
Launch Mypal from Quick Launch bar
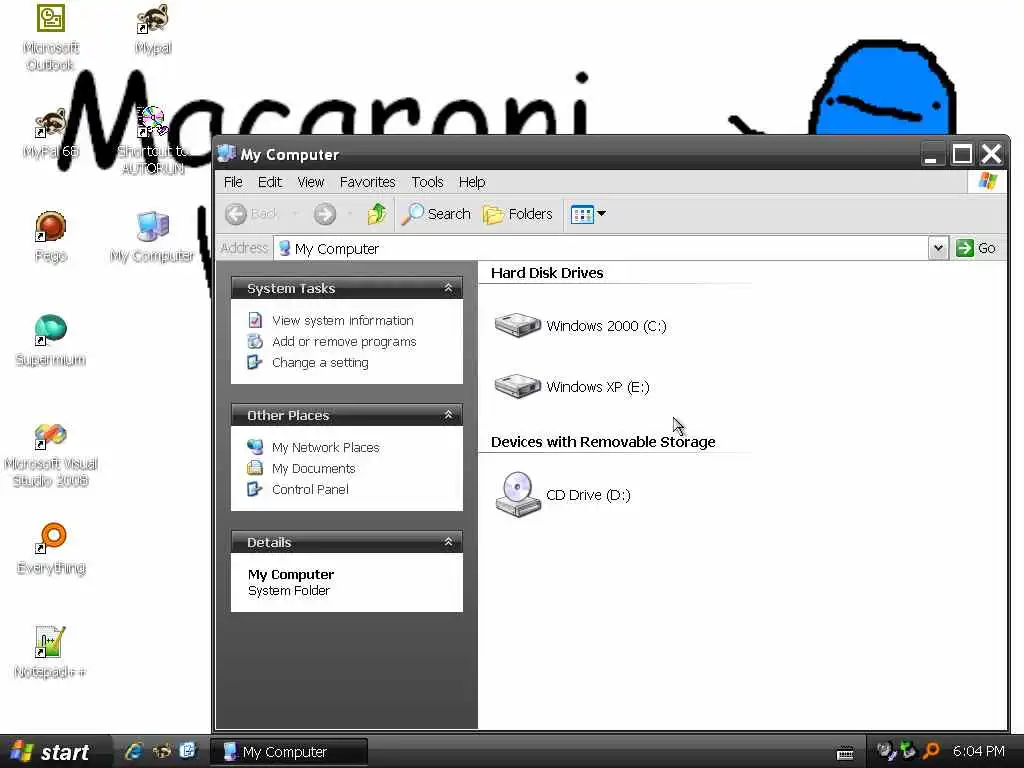point(161,752)
